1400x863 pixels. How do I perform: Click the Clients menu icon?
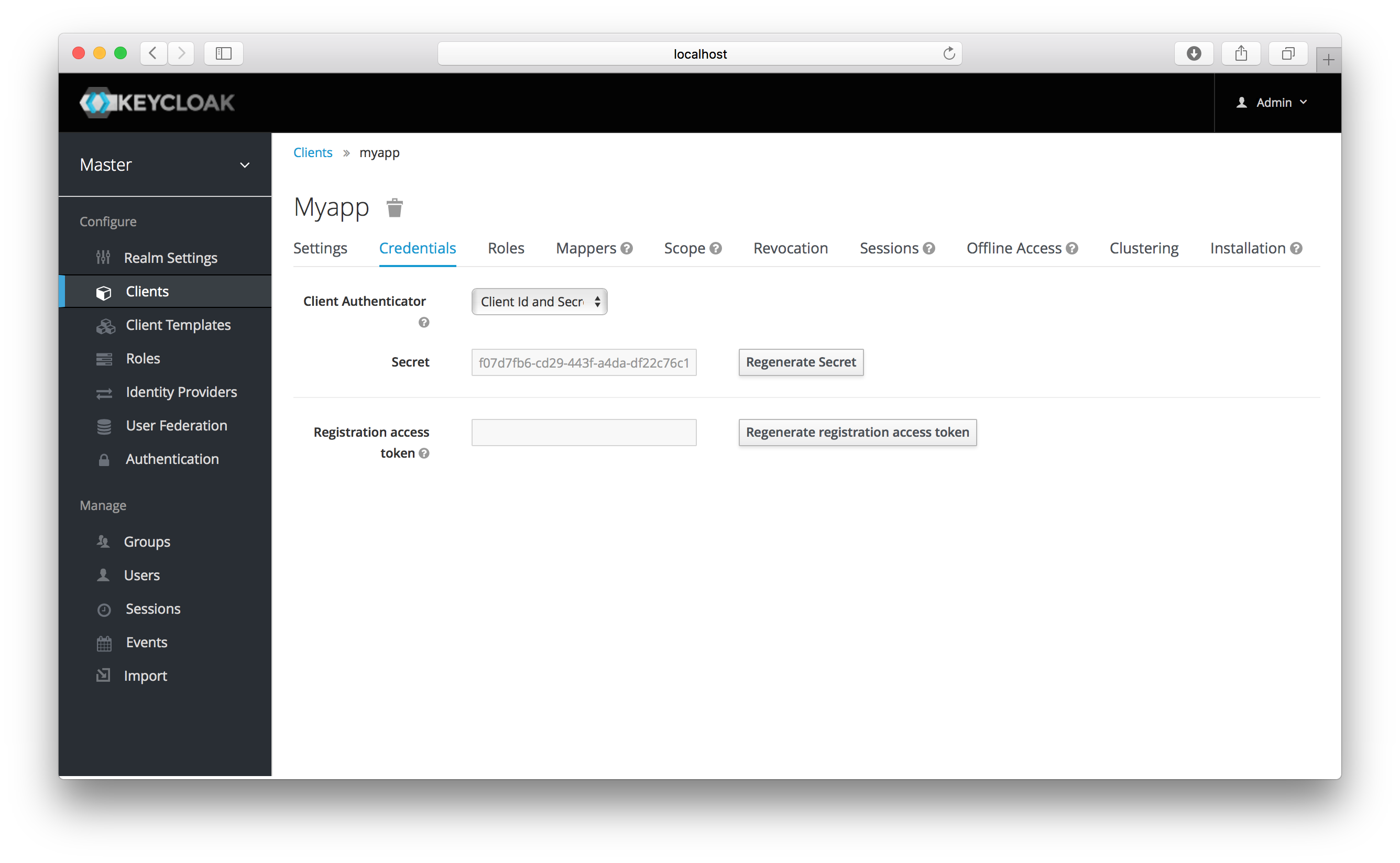104,291
